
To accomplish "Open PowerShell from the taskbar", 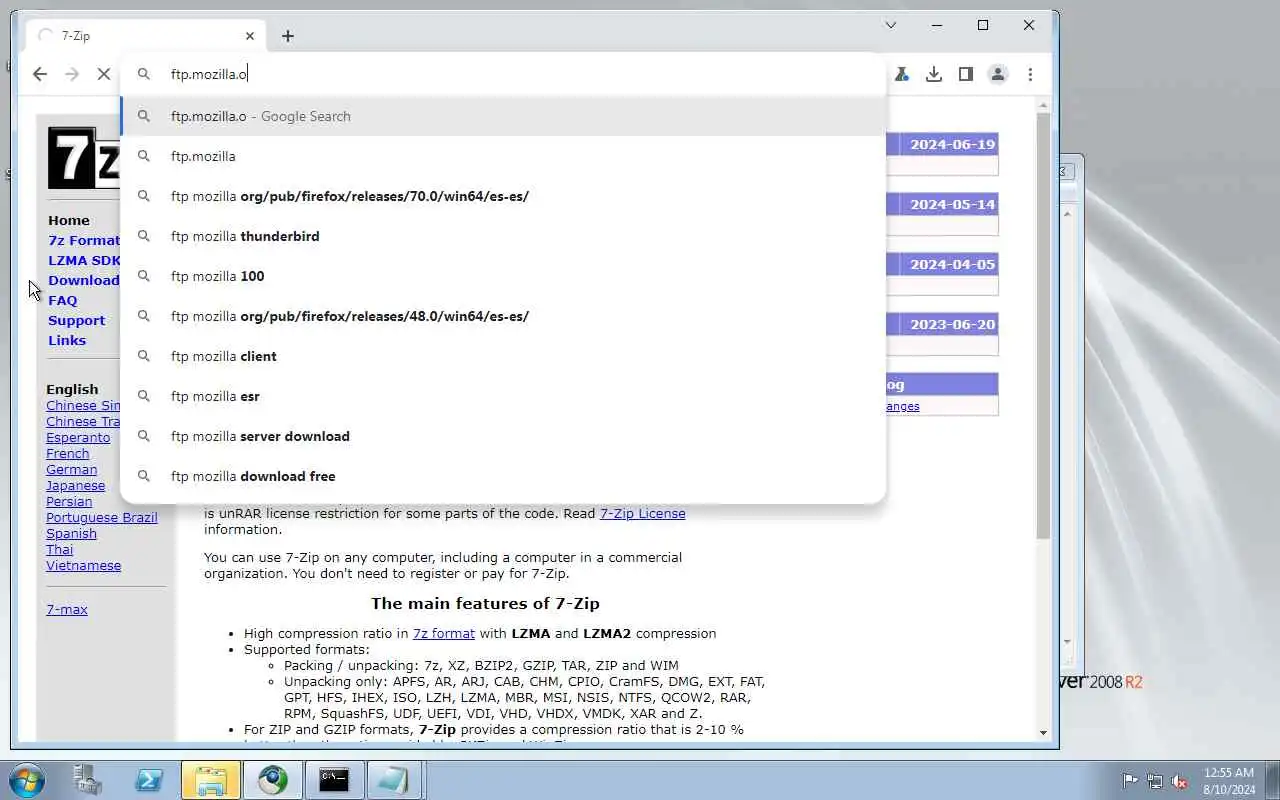I will (149, 780).
